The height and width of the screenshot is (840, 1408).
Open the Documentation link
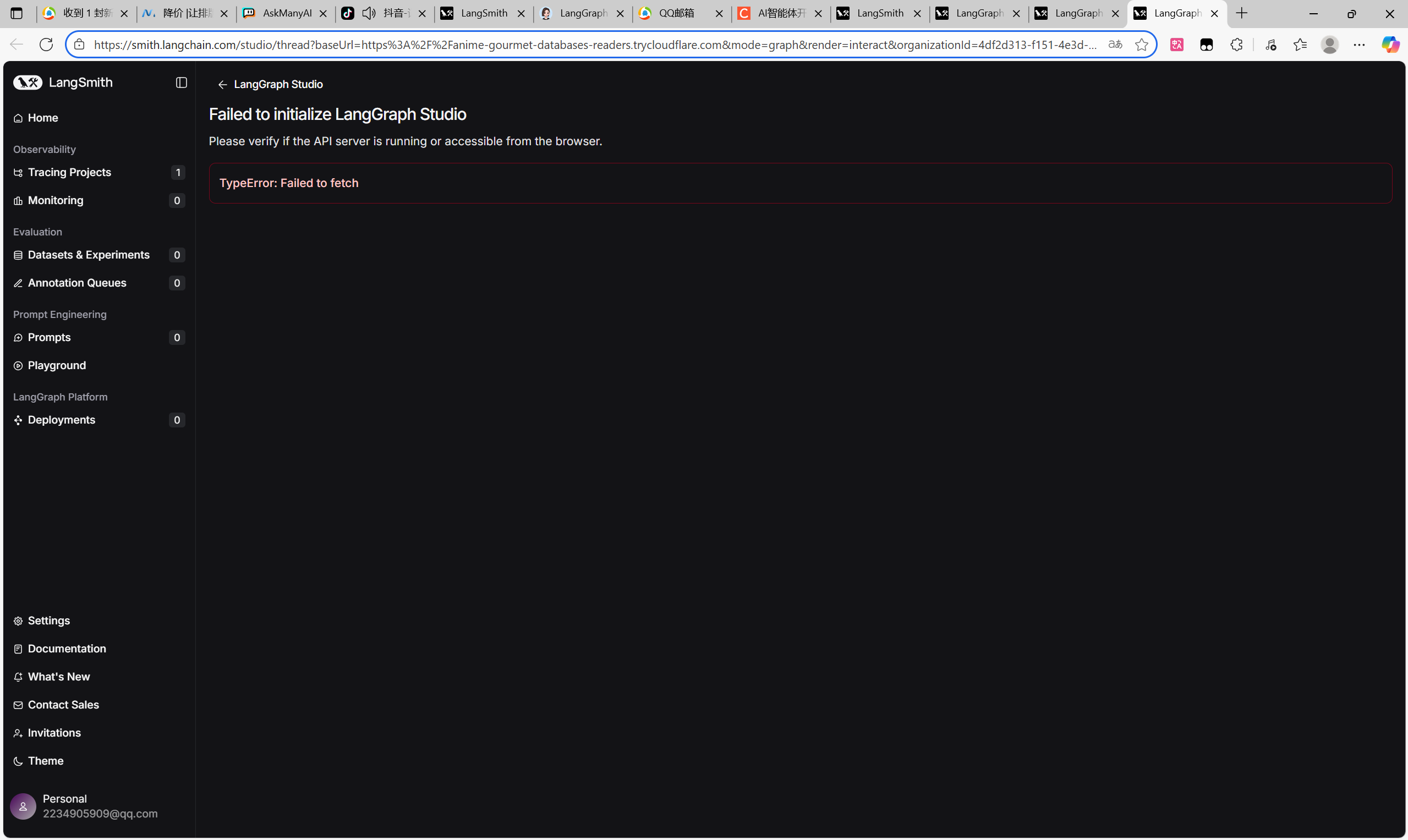click(67, 649)
